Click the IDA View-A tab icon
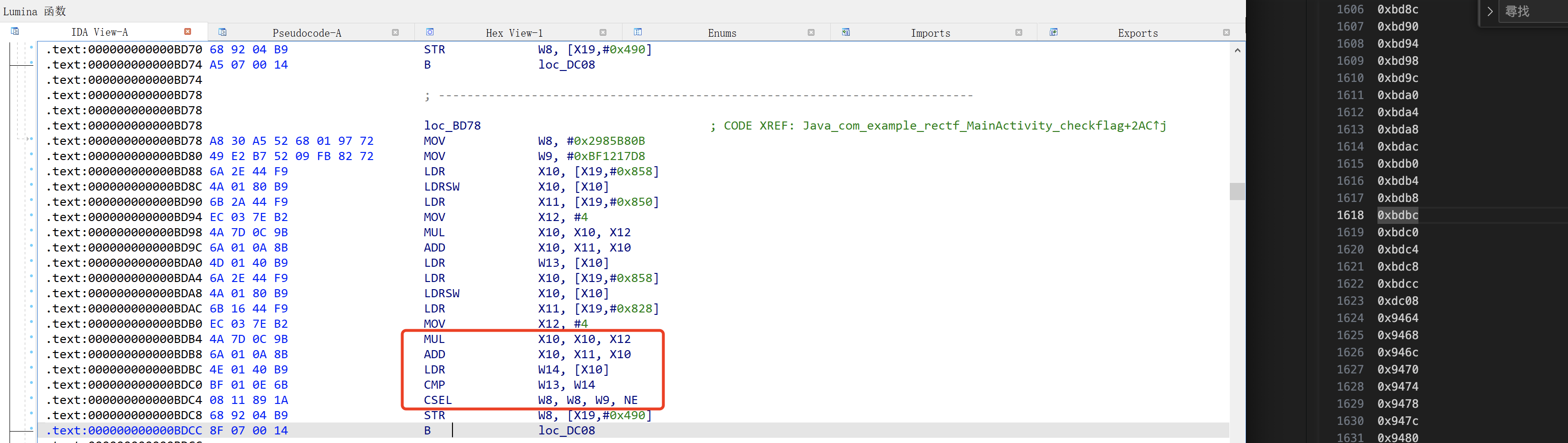The width and height of the screenshot is (1568, 443). (15, 31)
